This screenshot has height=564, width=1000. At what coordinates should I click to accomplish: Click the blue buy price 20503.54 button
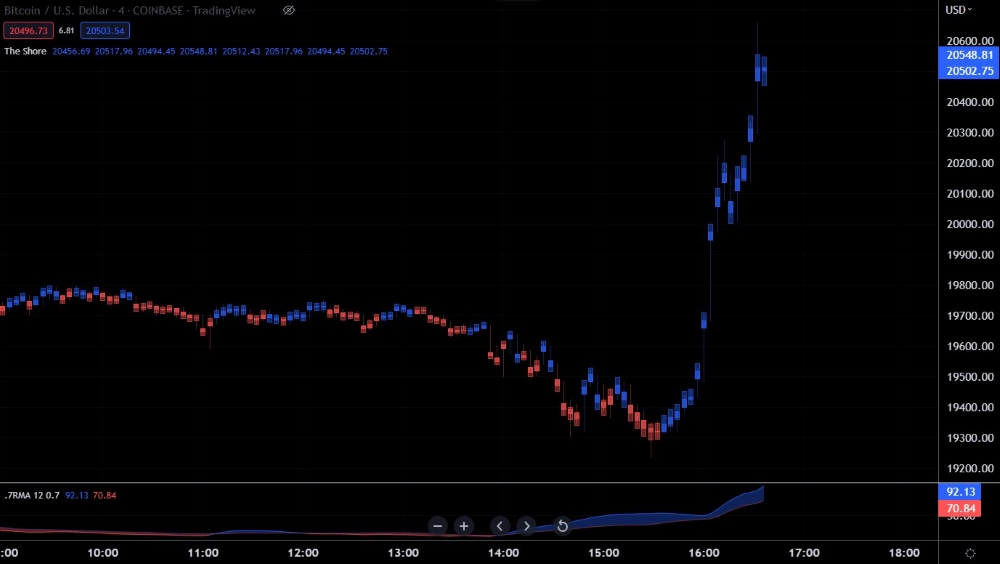pos(105,31)
